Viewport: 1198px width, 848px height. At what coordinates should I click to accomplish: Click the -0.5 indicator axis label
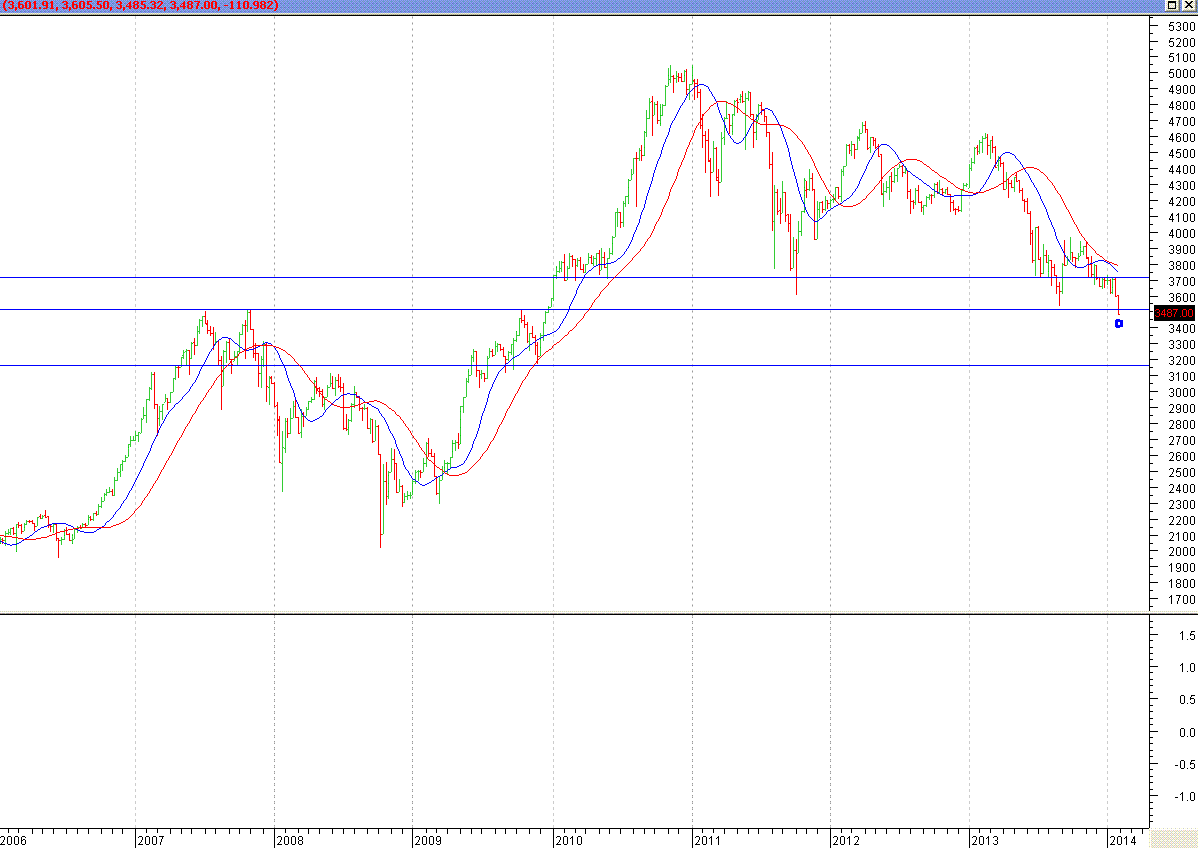[x=1185, y=764]
